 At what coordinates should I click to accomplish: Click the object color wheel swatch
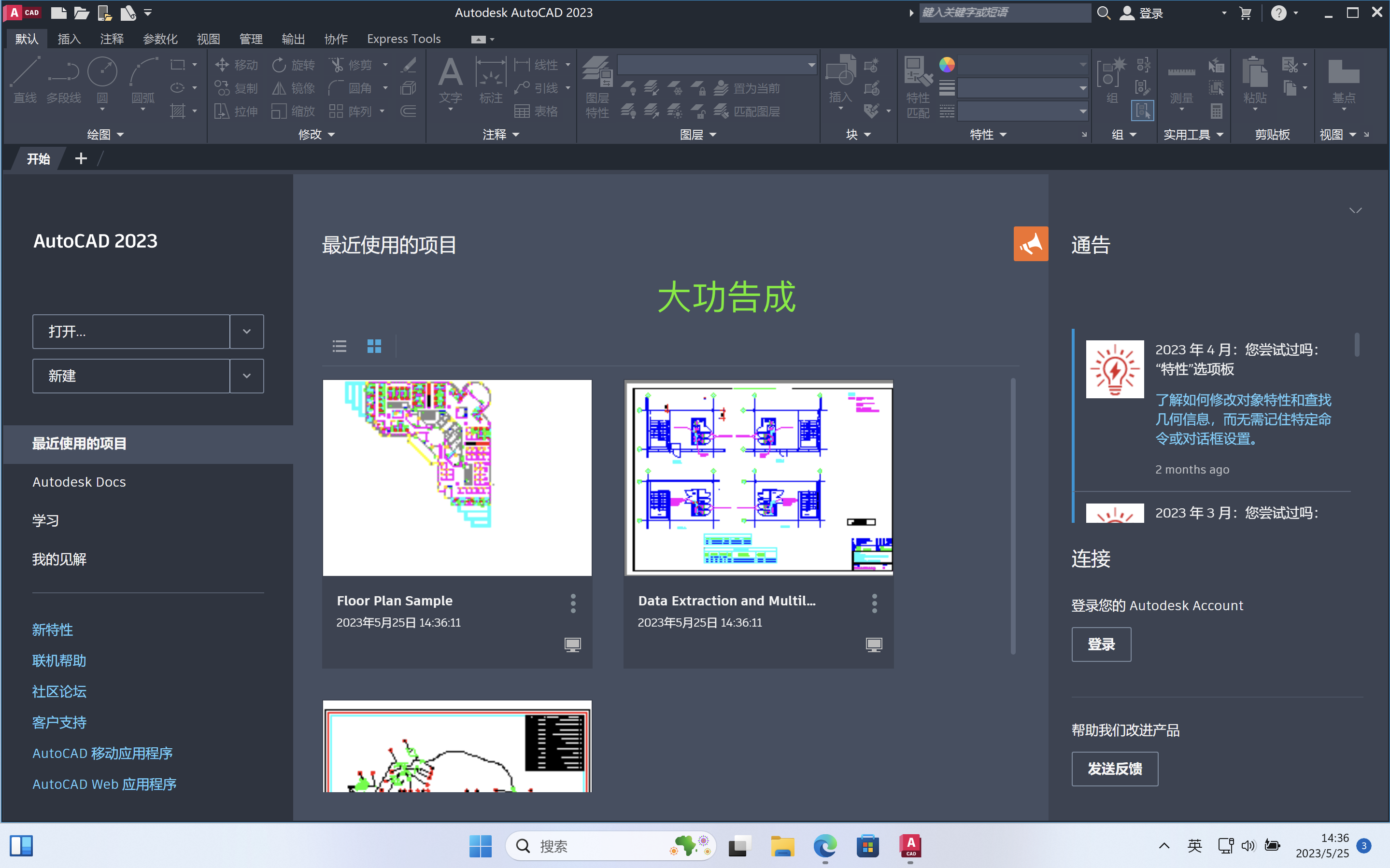947,64
